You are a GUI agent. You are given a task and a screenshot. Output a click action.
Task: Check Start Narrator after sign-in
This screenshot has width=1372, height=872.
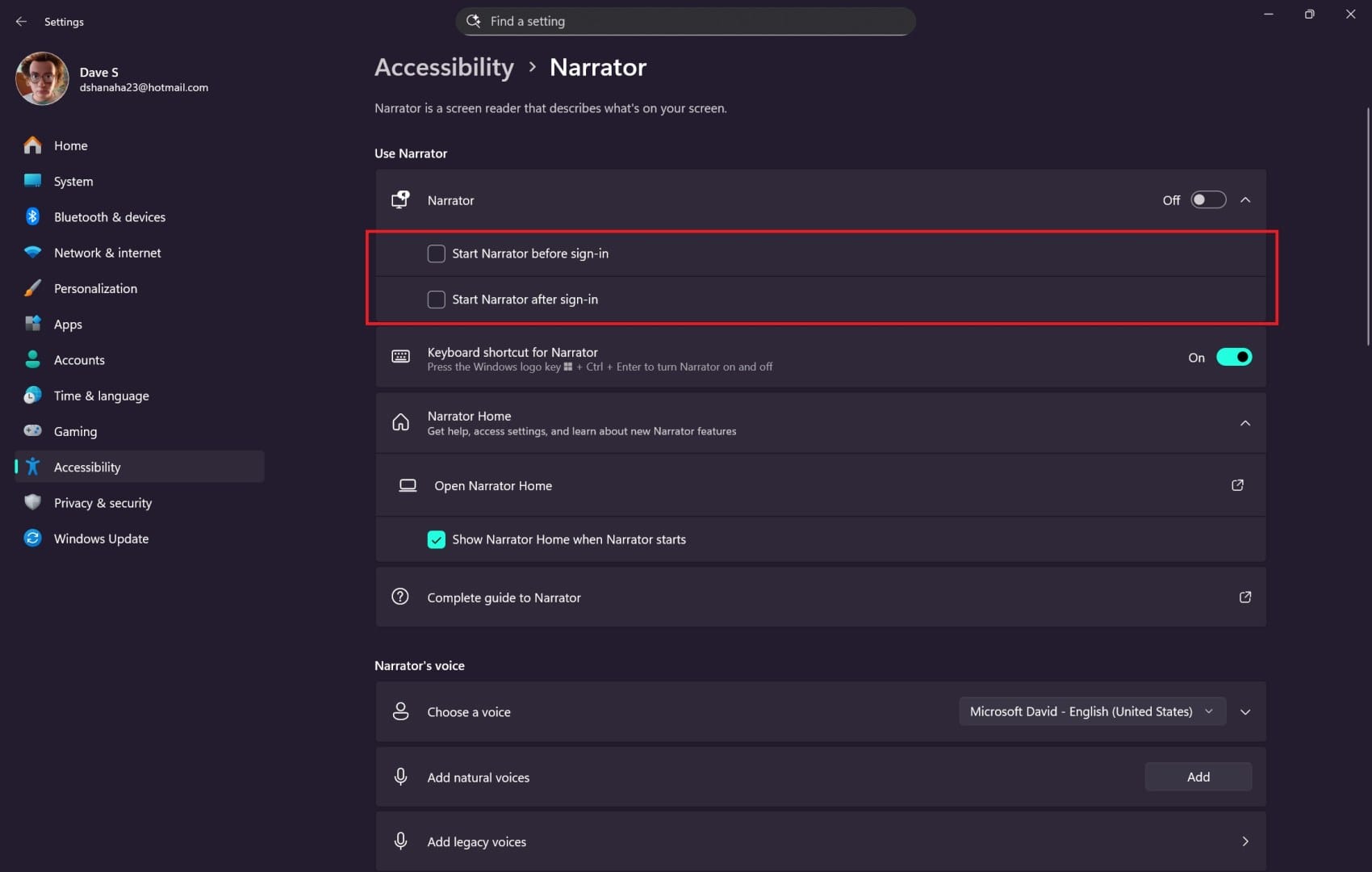(436, 299)
